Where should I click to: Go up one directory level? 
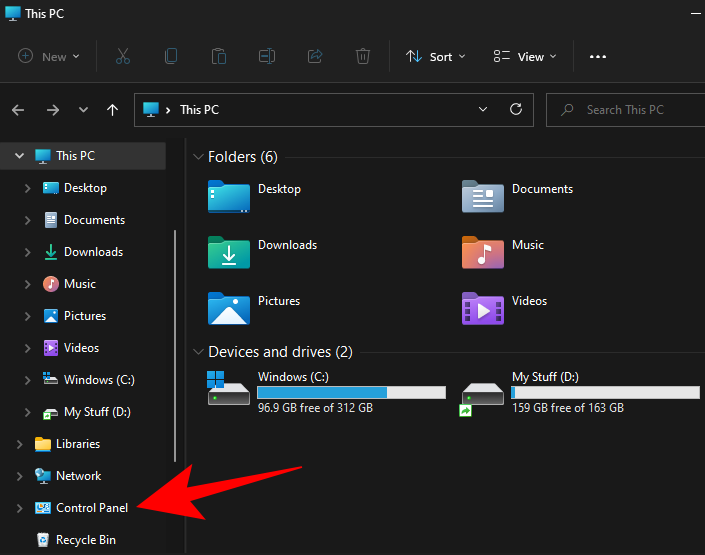(x=112, y=110)
